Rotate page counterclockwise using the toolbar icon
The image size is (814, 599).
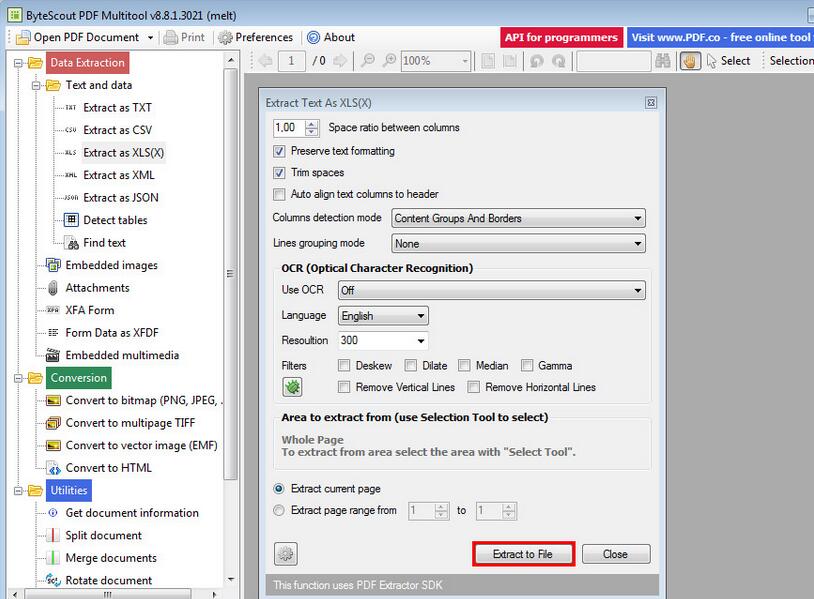(x=537, y=61)
